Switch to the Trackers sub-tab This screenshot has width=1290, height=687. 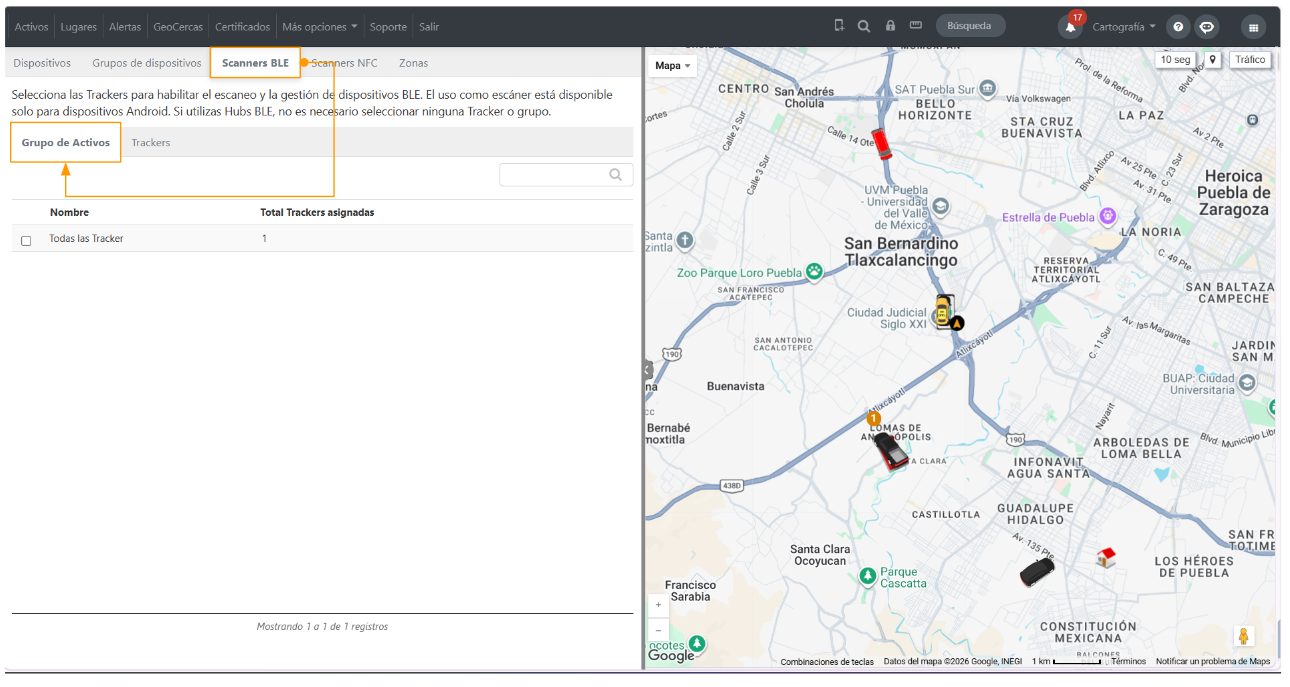point(151,143)
